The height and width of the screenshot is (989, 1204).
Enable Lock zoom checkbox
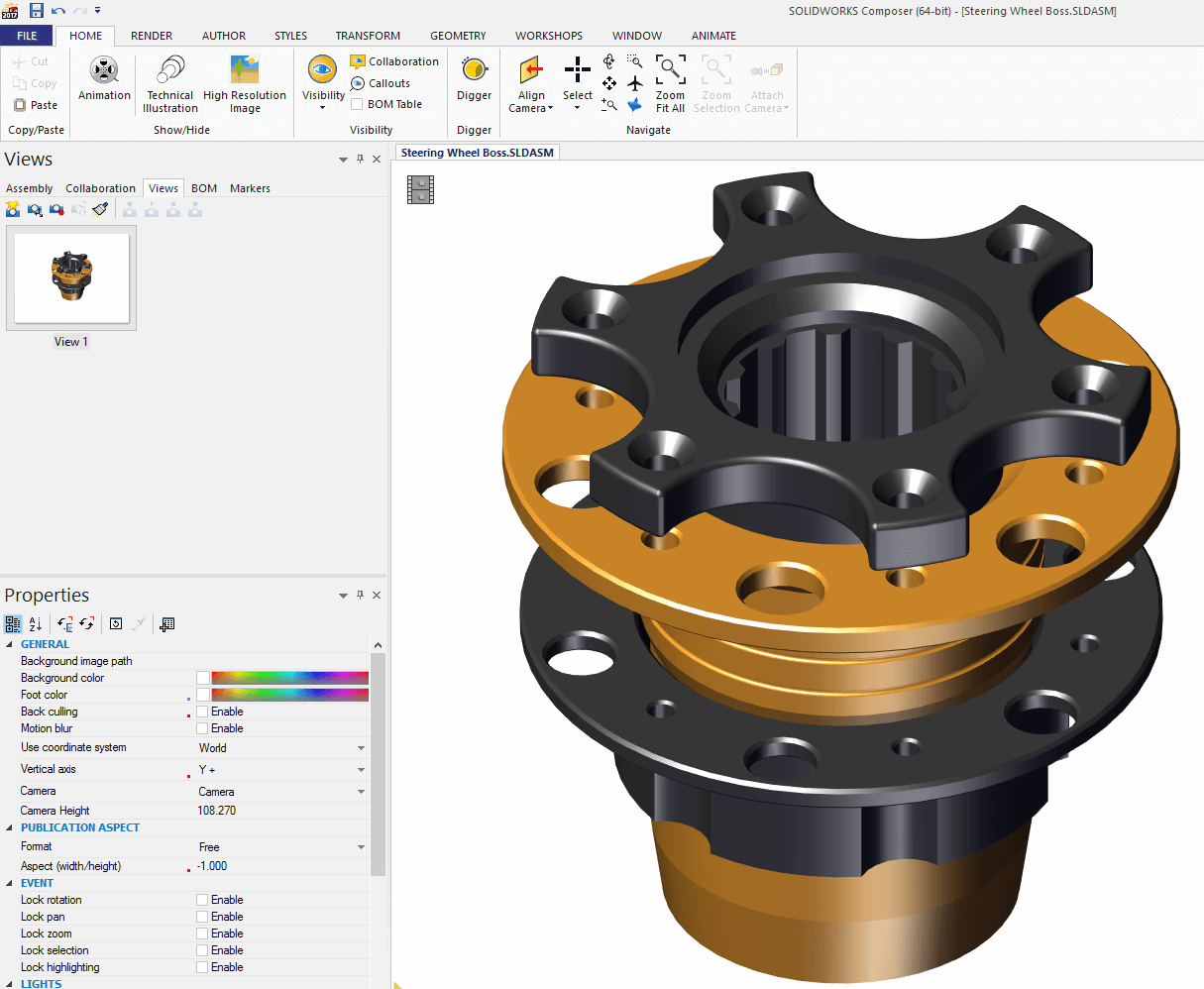(x=202, y=934)
